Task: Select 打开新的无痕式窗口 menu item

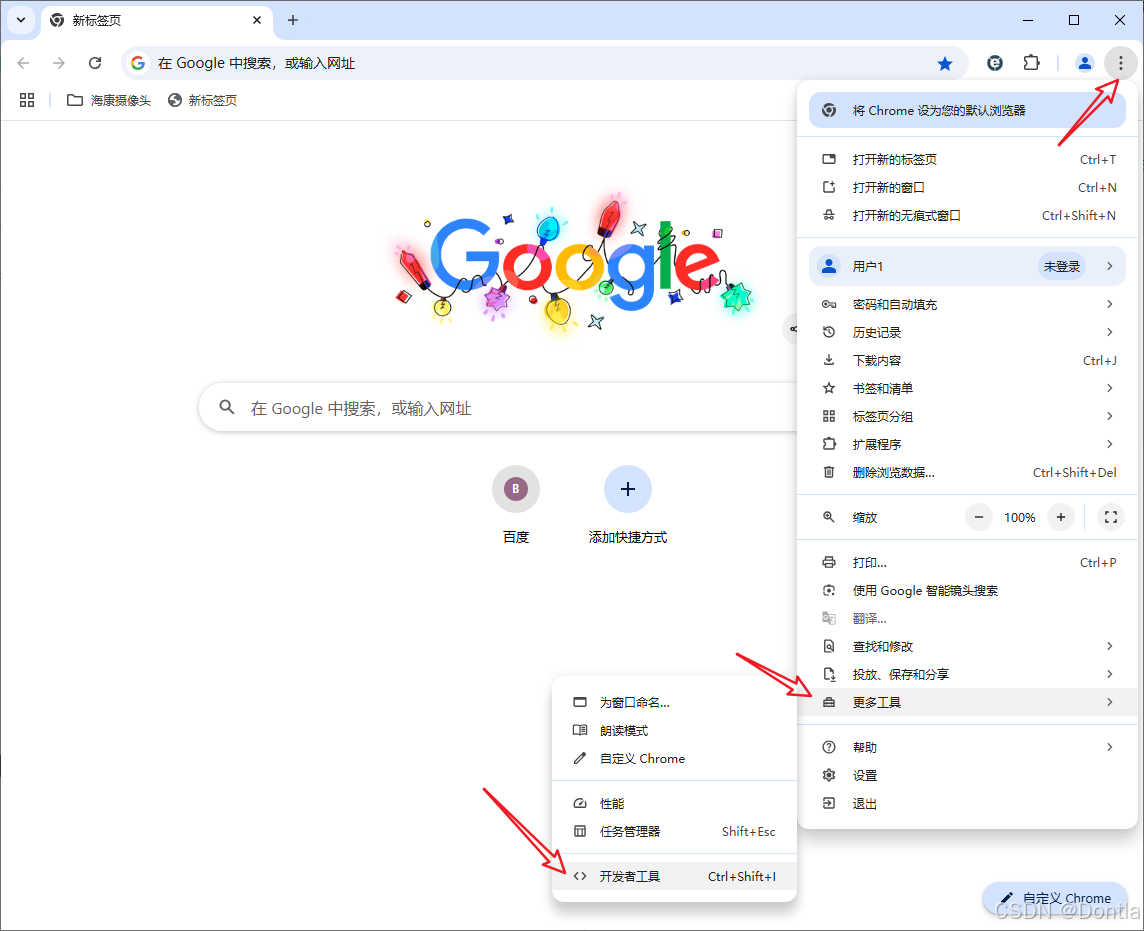Action: pyautogui.click(x=967, y=215)
